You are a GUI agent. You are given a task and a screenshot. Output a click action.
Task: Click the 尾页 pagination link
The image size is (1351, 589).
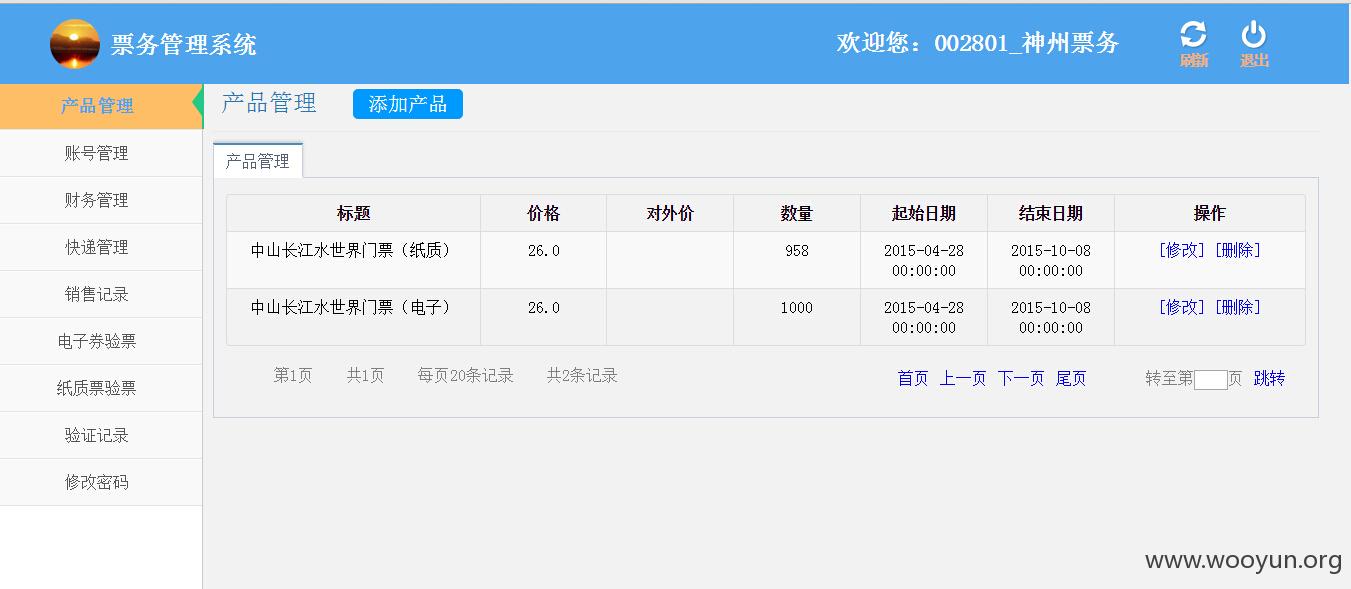[1071, 378]
